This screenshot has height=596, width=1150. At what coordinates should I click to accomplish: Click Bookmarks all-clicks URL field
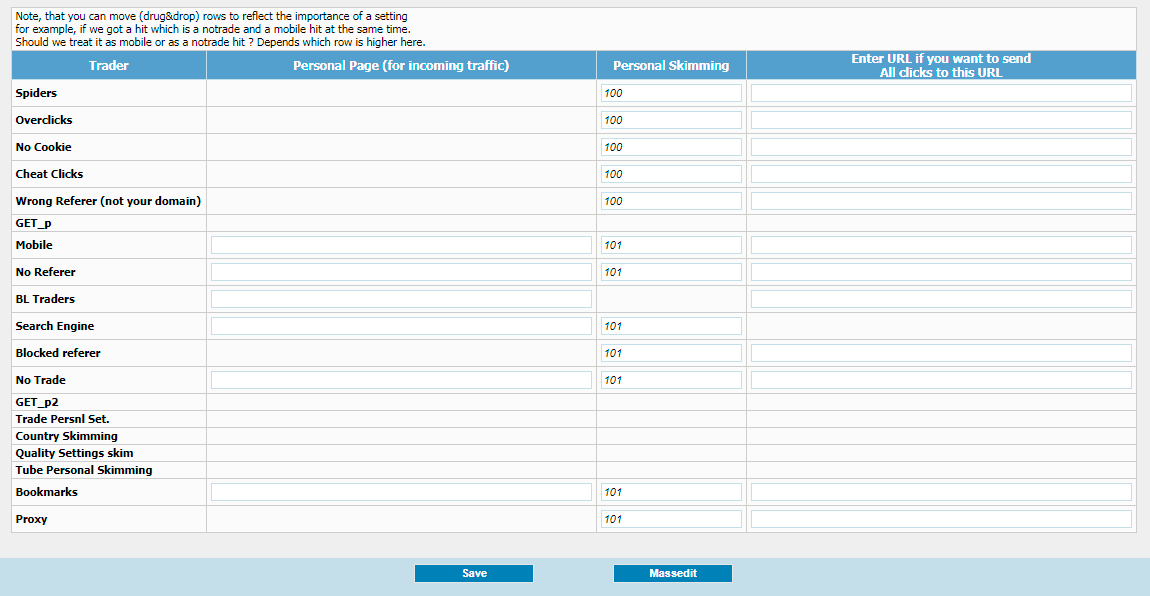[941, 493]
